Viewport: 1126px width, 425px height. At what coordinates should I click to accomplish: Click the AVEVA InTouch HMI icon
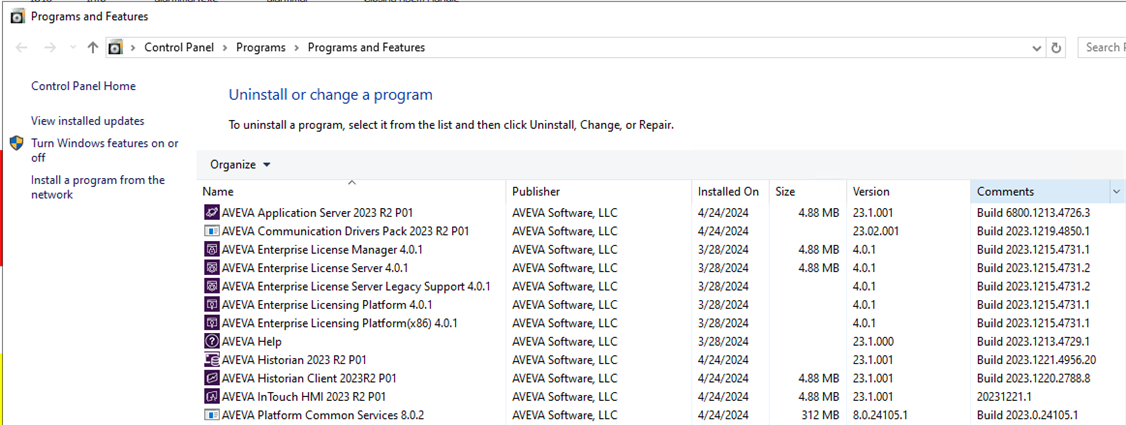pos(211,396)
